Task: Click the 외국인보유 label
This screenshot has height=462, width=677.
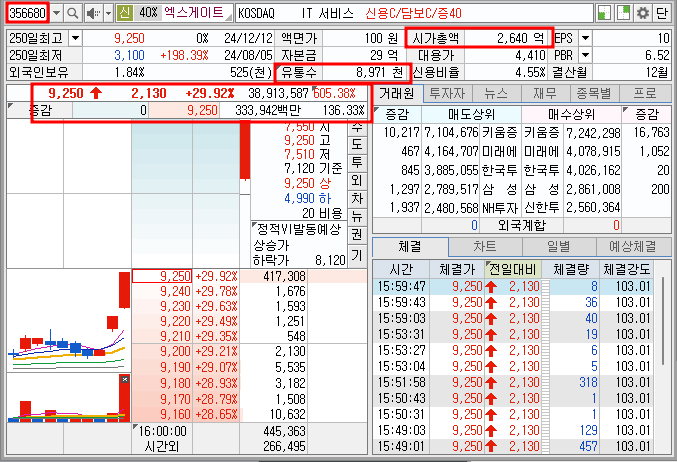Action: tap(39, 72)
